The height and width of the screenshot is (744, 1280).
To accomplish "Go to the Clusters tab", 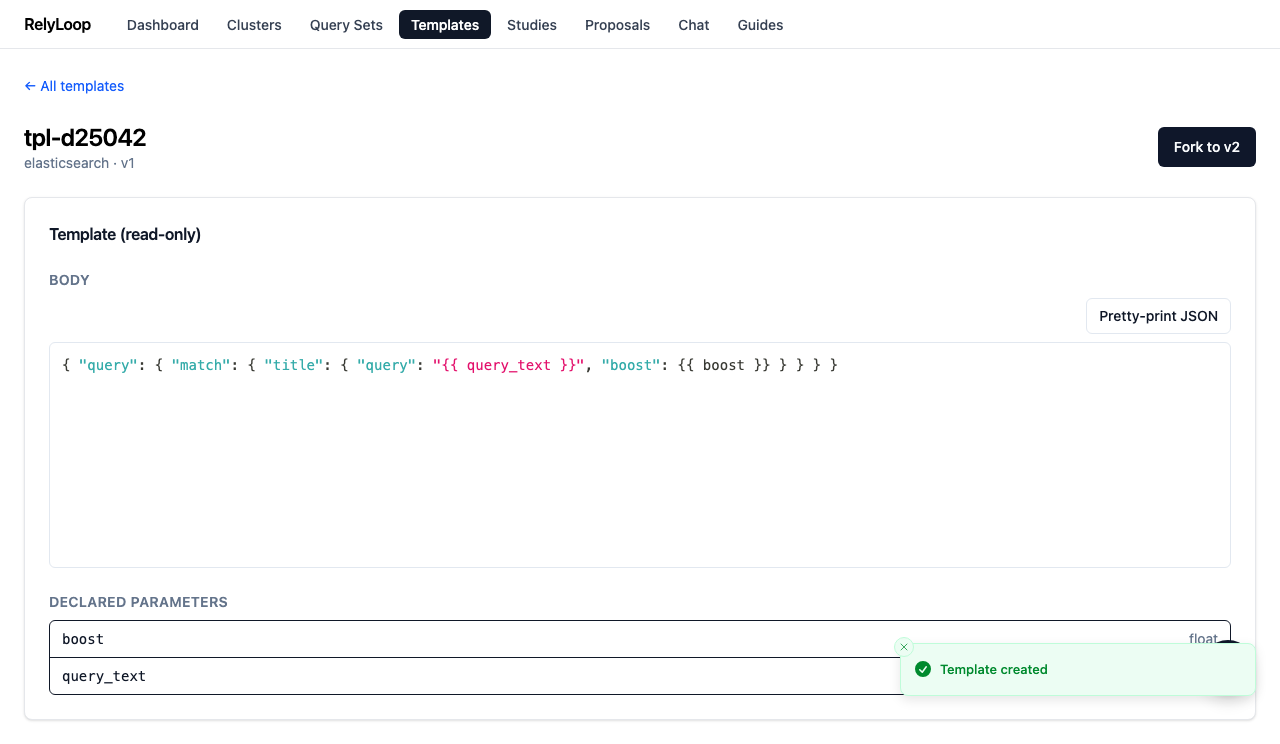I will click(254, 25).
